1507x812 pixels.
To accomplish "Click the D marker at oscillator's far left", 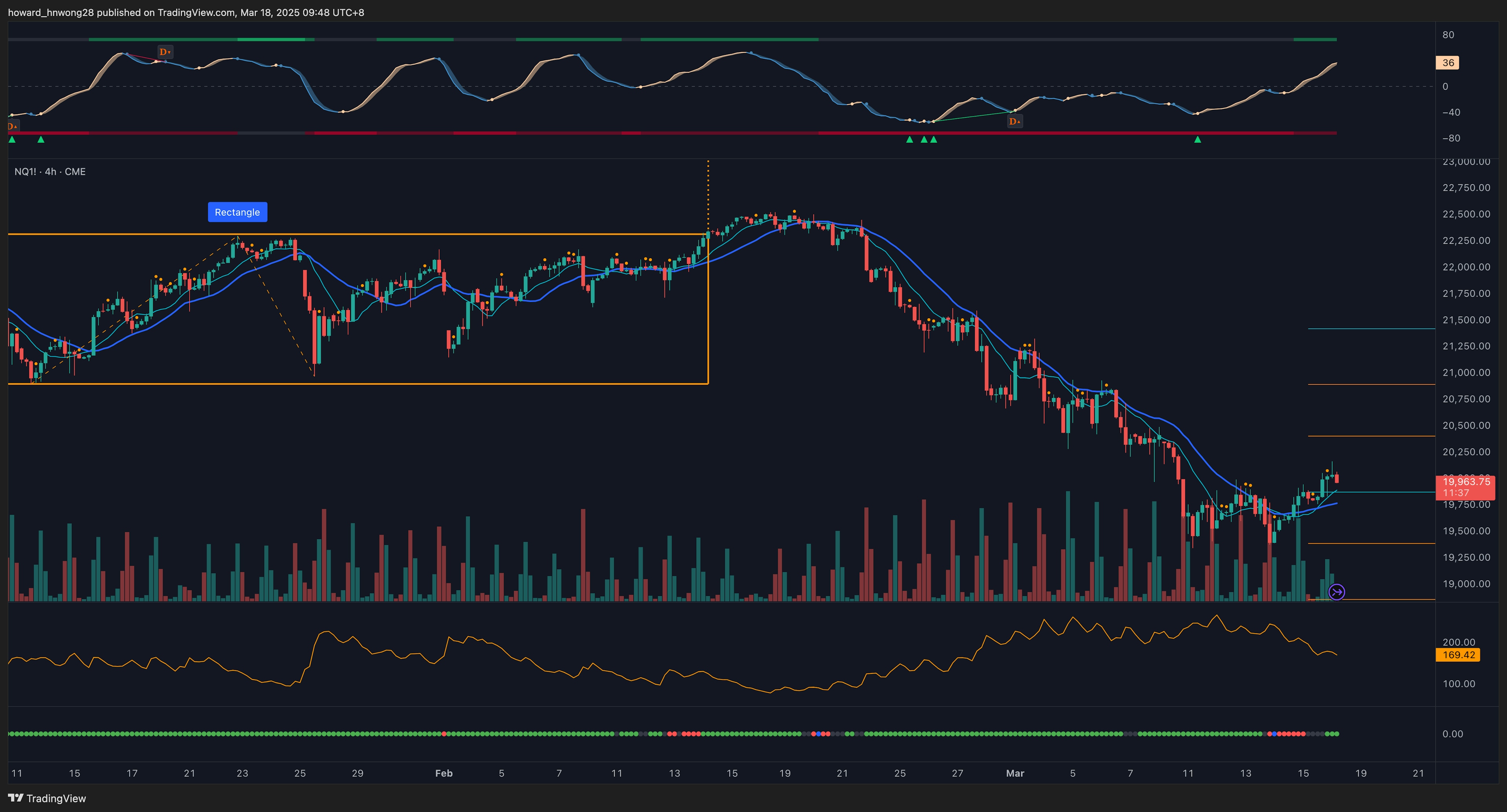I will click(x=12, y=126).
